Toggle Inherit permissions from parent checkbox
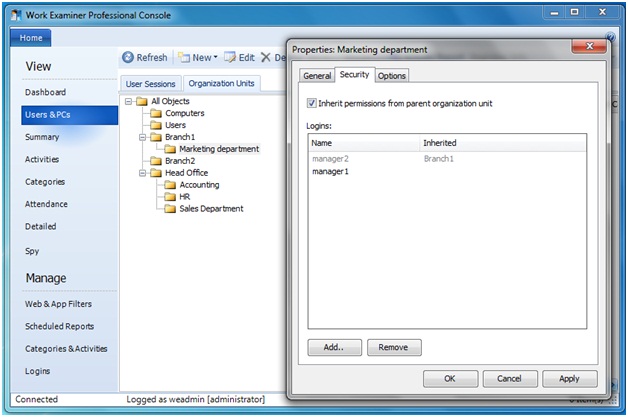 click(x=311, y=103)
